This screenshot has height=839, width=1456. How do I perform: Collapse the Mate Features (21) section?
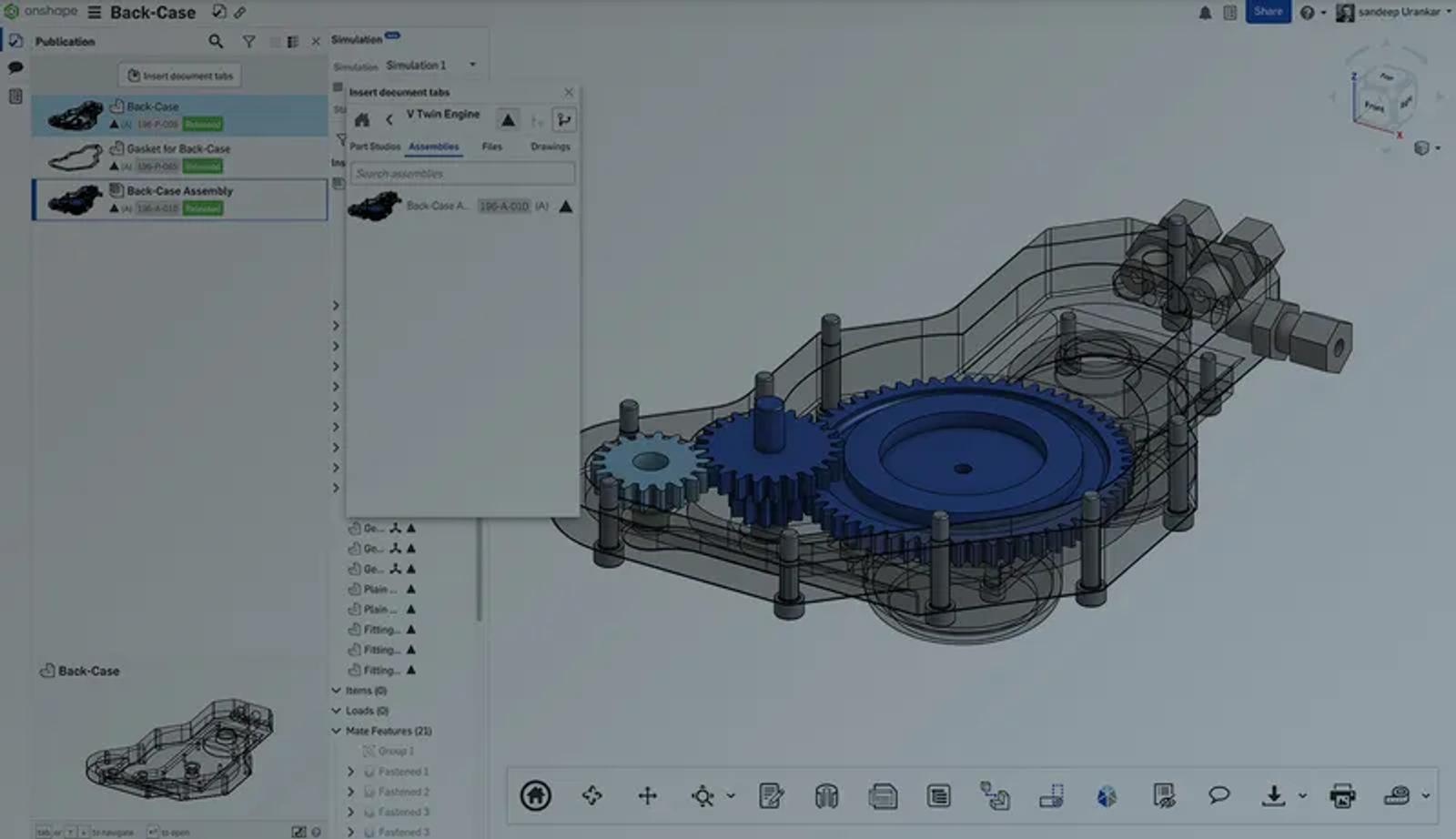click(337, 731)
